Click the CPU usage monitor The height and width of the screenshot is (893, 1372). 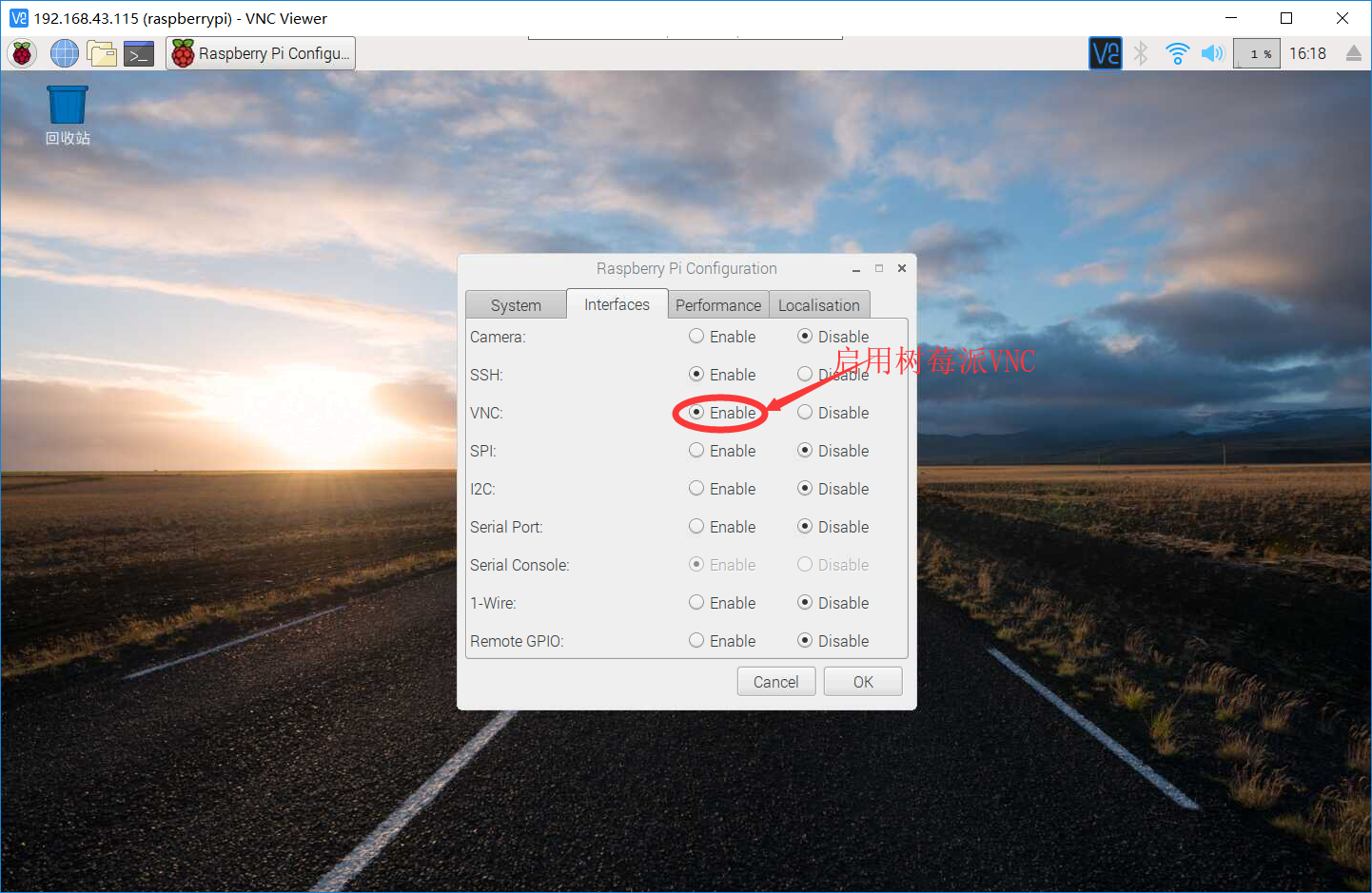[1257, 53]
